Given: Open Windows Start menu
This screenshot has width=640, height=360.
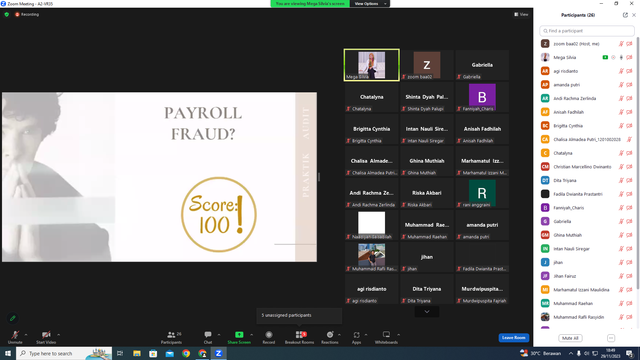Looking at the screenshot, I should click(x=8, y=353).
